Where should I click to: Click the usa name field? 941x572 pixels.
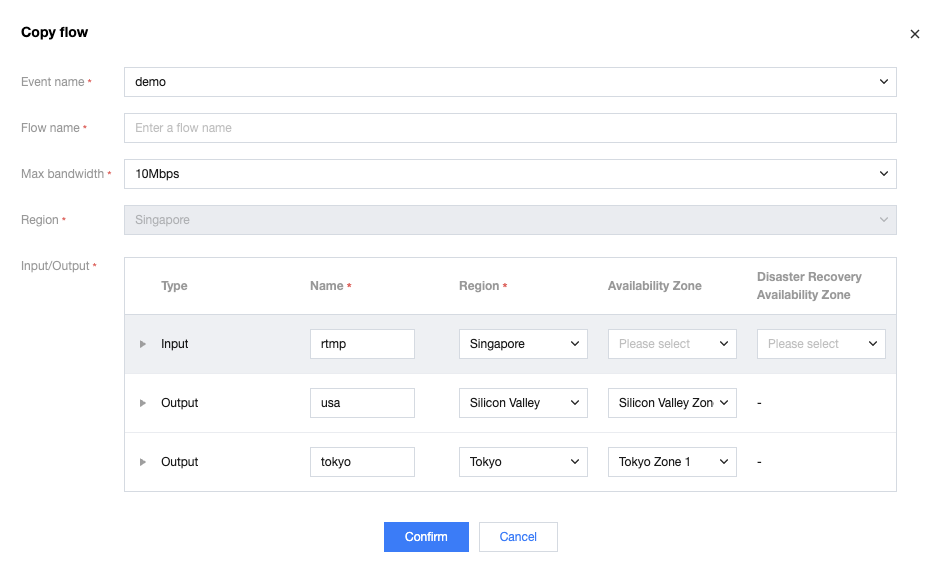(x=362, y=403)
